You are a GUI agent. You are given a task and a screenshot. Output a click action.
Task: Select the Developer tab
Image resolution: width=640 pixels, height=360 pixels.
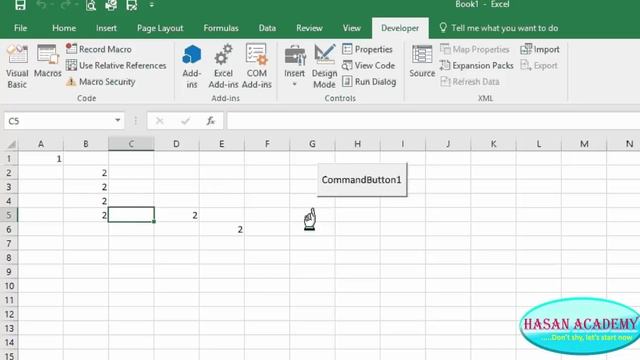400,28
